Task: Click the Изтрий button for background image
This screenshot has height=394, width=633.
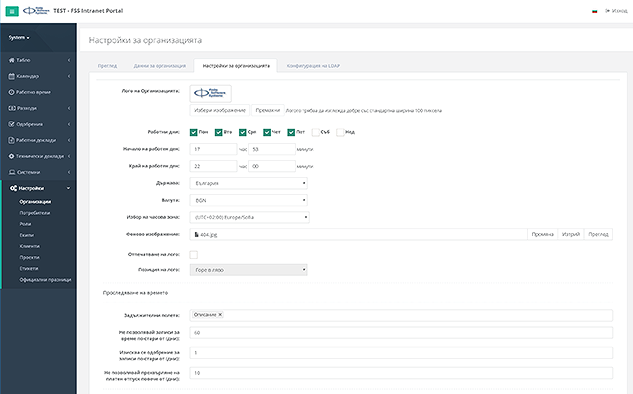Action: [x=571, y=234]
